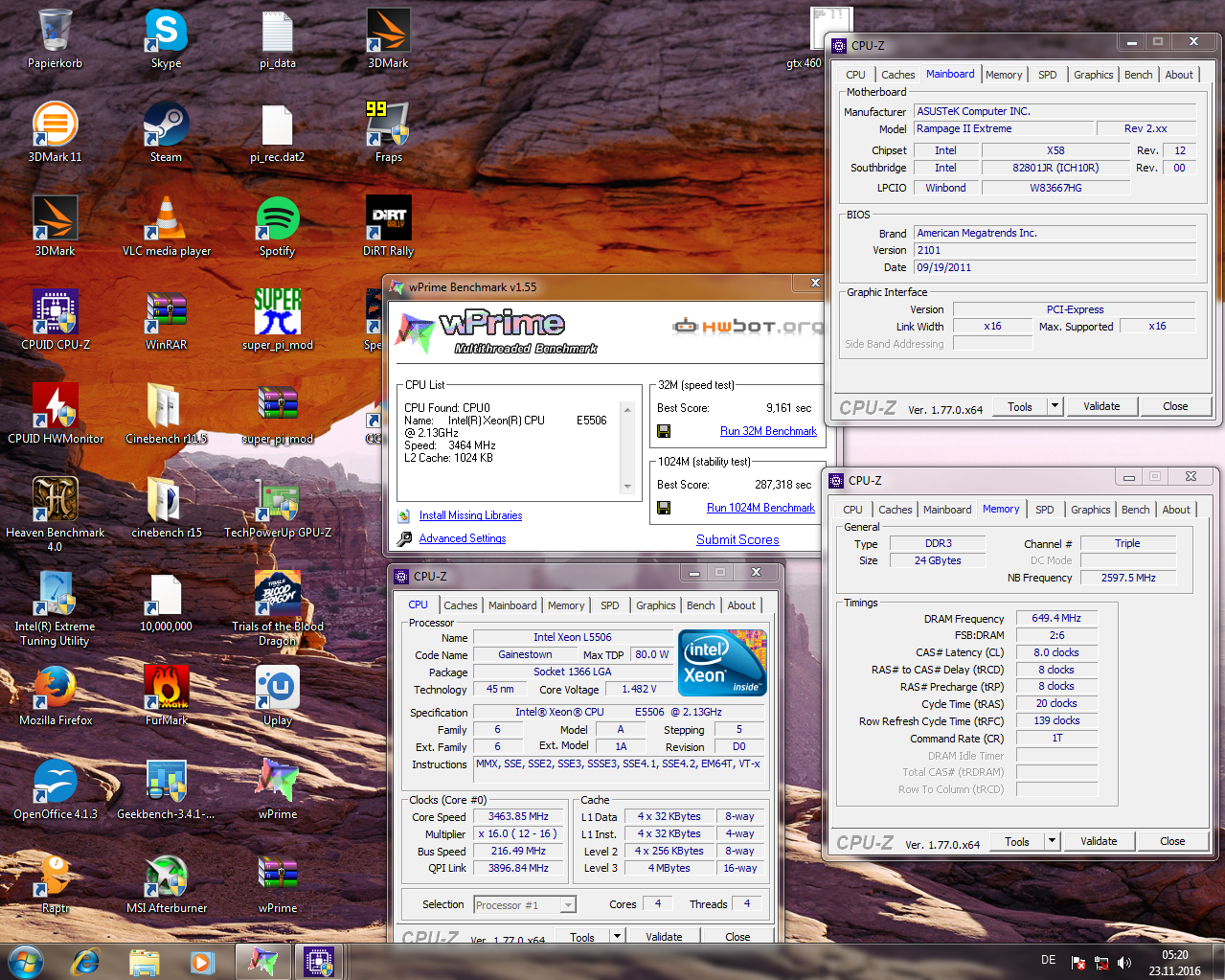Run the 1024M Benchmark in wPrime
The width and height of the screenshot is (1225, 980).
pyautogui.click(x=760, y=508)
